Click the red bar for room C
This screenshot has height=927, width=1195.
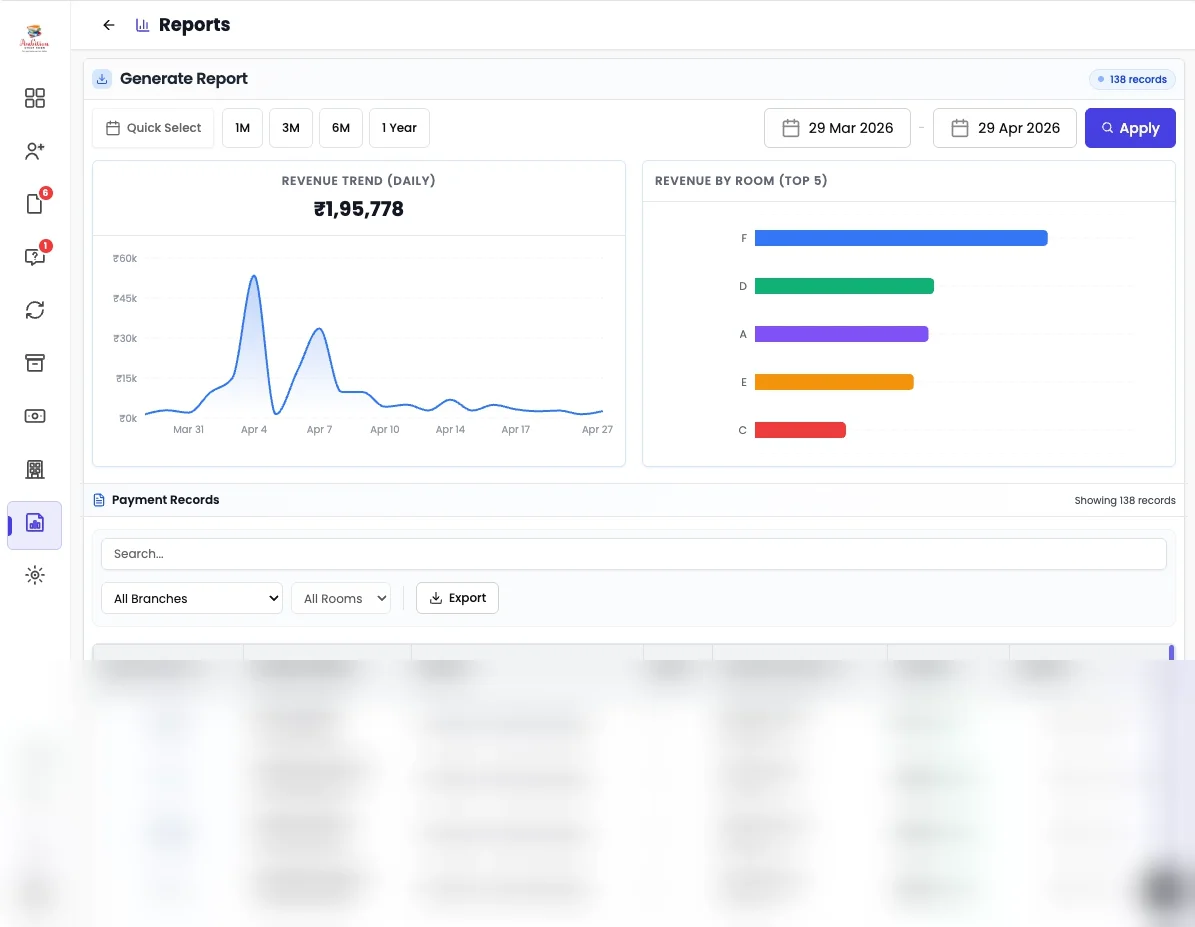[x=800, y=430]
